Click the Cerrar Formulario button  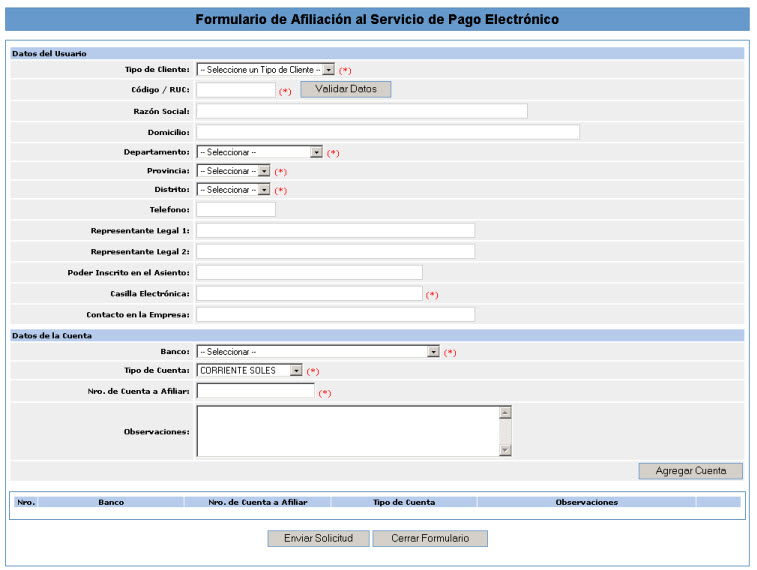pos(430,539)
